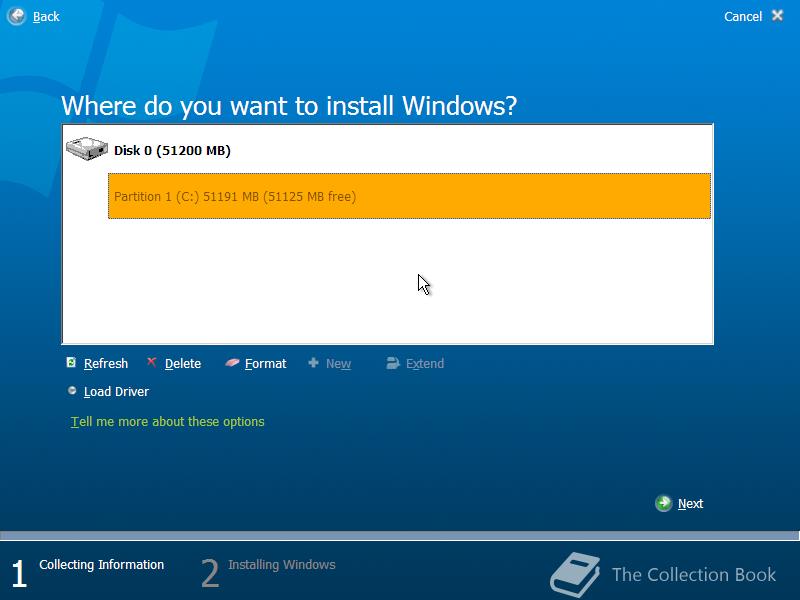The height and width of the screenshot is (600, 800).
Task: Format the selected partition via Format label
Action: (265, 364)
